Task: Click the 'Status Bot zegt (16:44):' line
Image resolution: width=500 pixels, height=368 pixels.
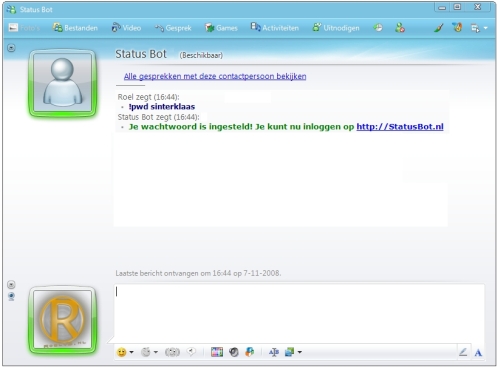Action: (158, 117)
